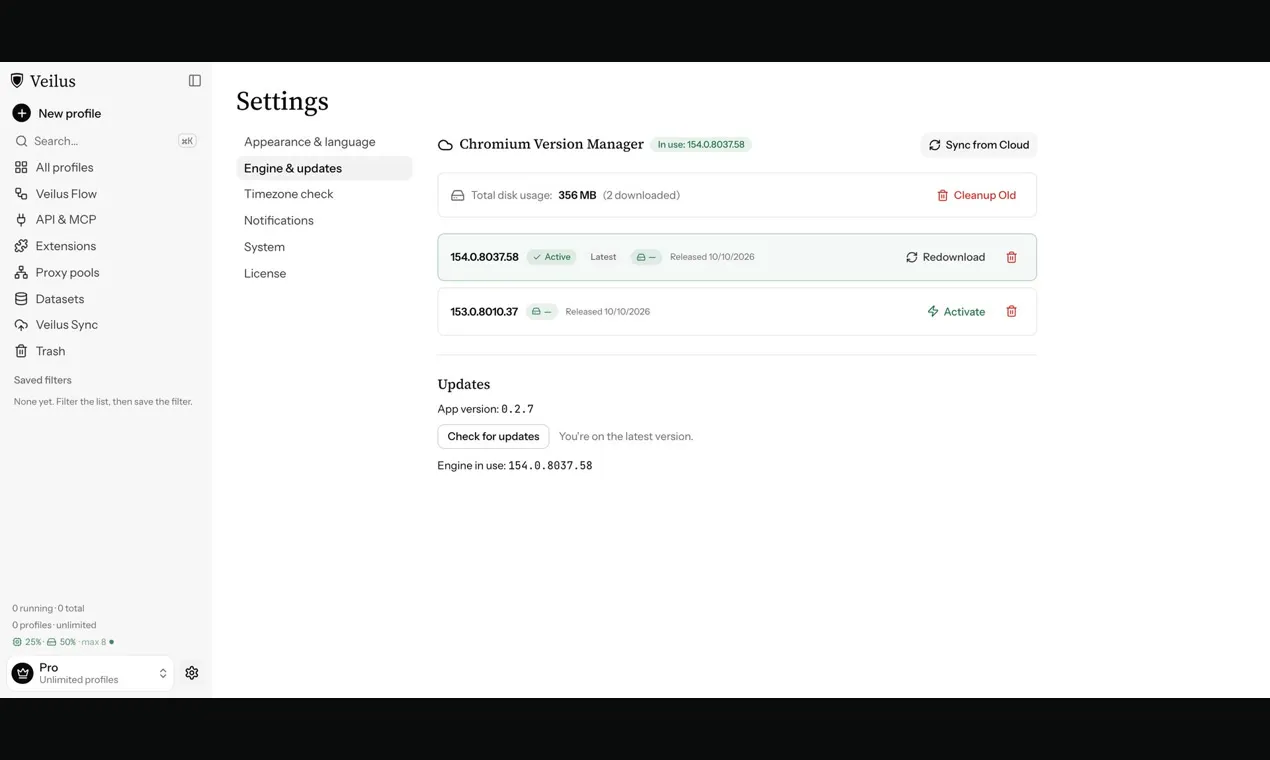Open All profiles
This screenshot has width=1270, height=760.
[x=64, y=167]
